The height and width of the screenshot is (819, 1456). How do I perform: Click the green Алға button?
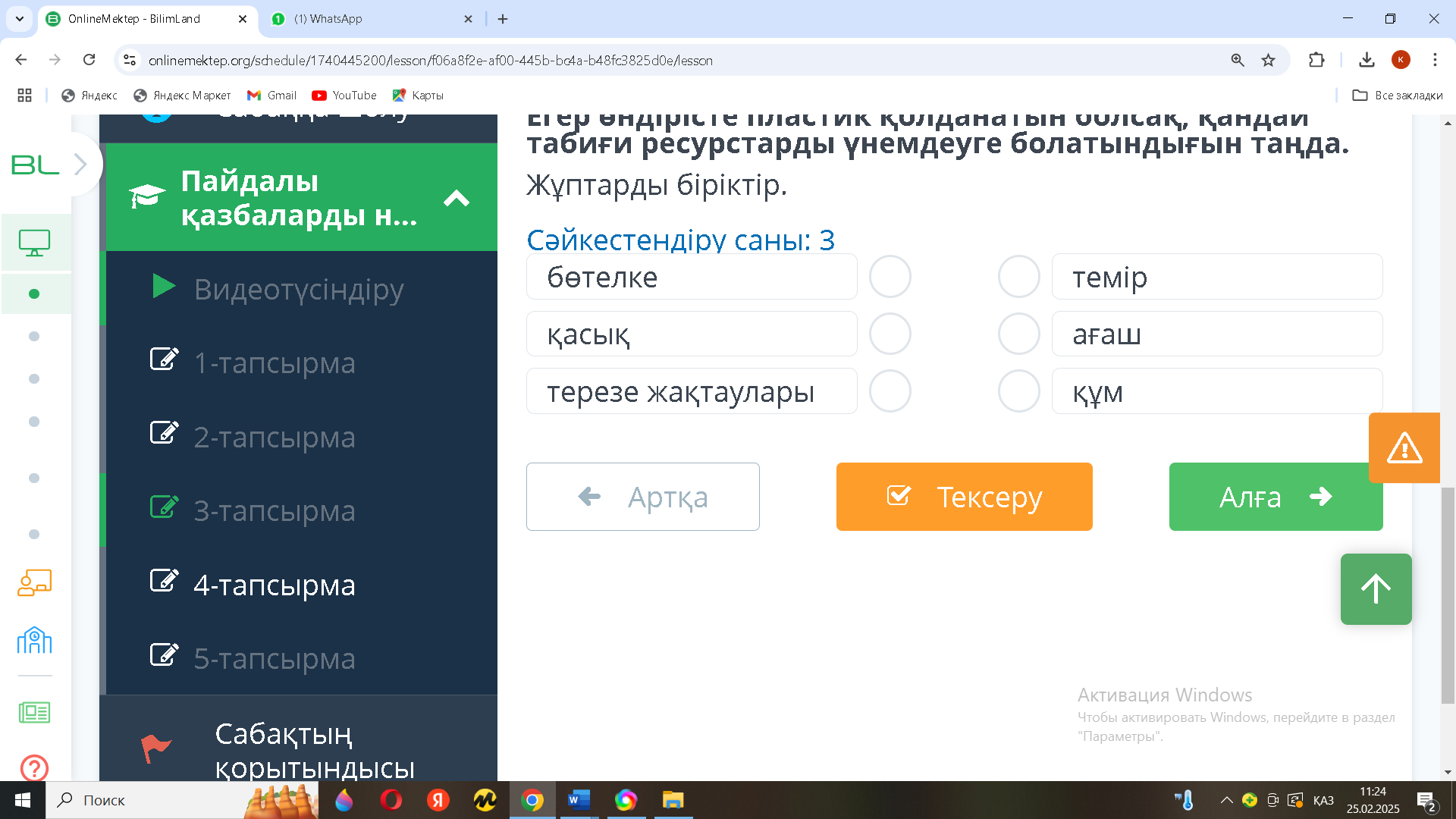coord(1275,497)
